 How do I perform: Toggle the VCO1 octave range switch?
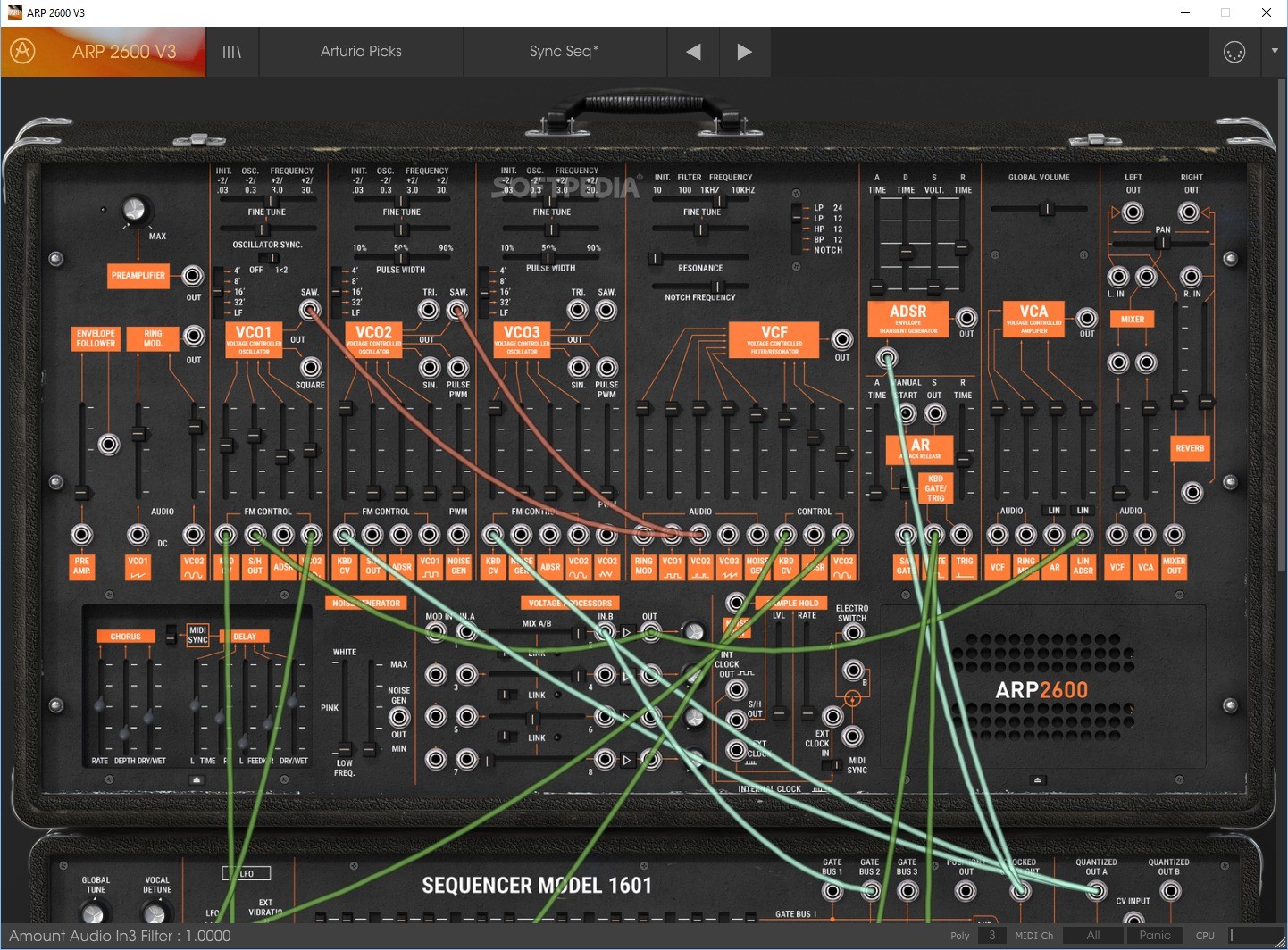click(x=217, y=292)
